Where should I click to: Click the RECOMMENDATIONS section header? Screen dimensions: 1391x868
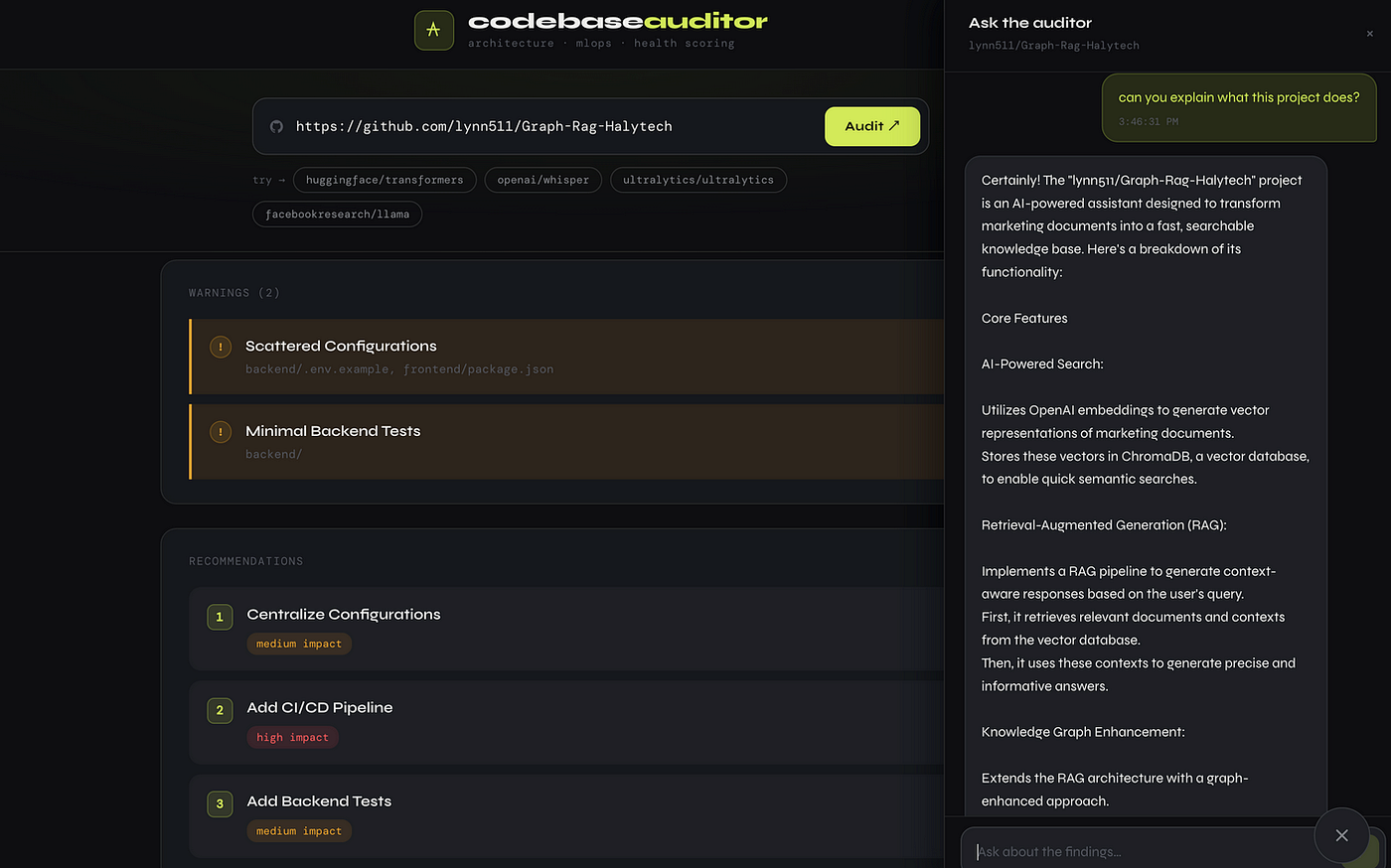tap(246, 561)
